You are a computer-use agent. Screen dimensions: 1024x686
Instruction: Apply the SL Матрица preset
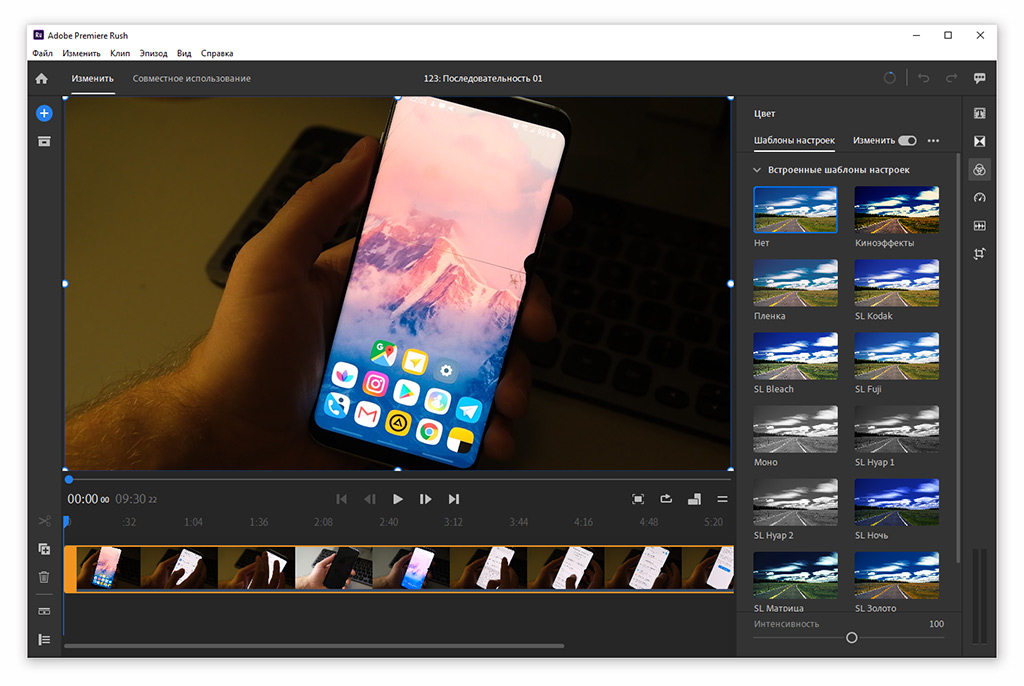pyautogui.click(x=795, y=576)
